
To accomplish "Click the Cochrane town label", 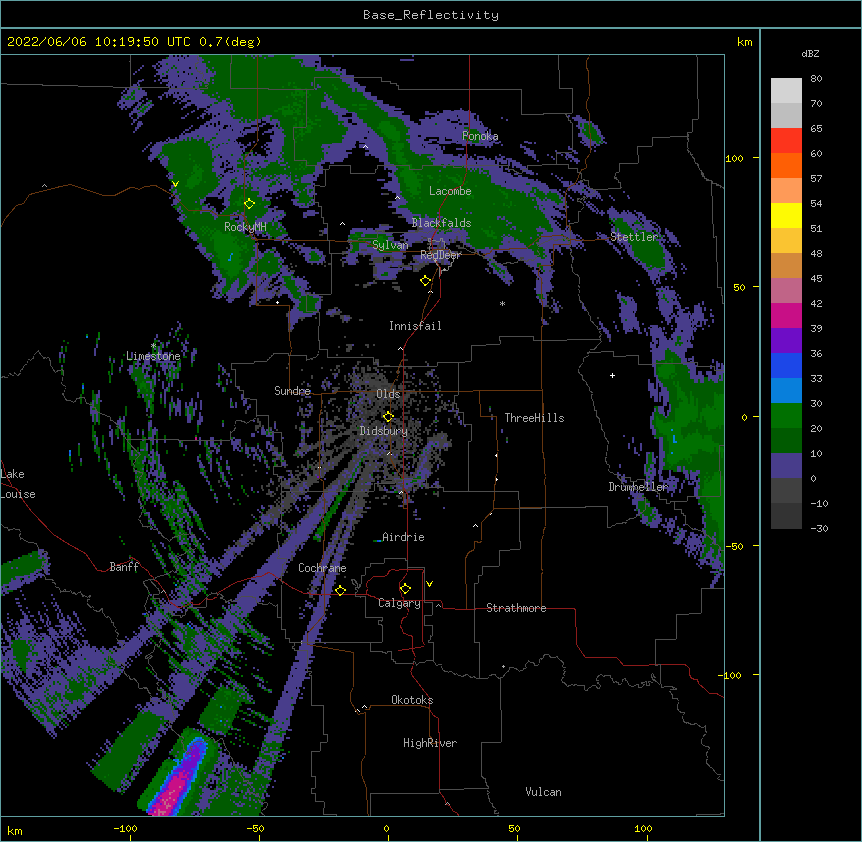I will (x=322, y=568).
